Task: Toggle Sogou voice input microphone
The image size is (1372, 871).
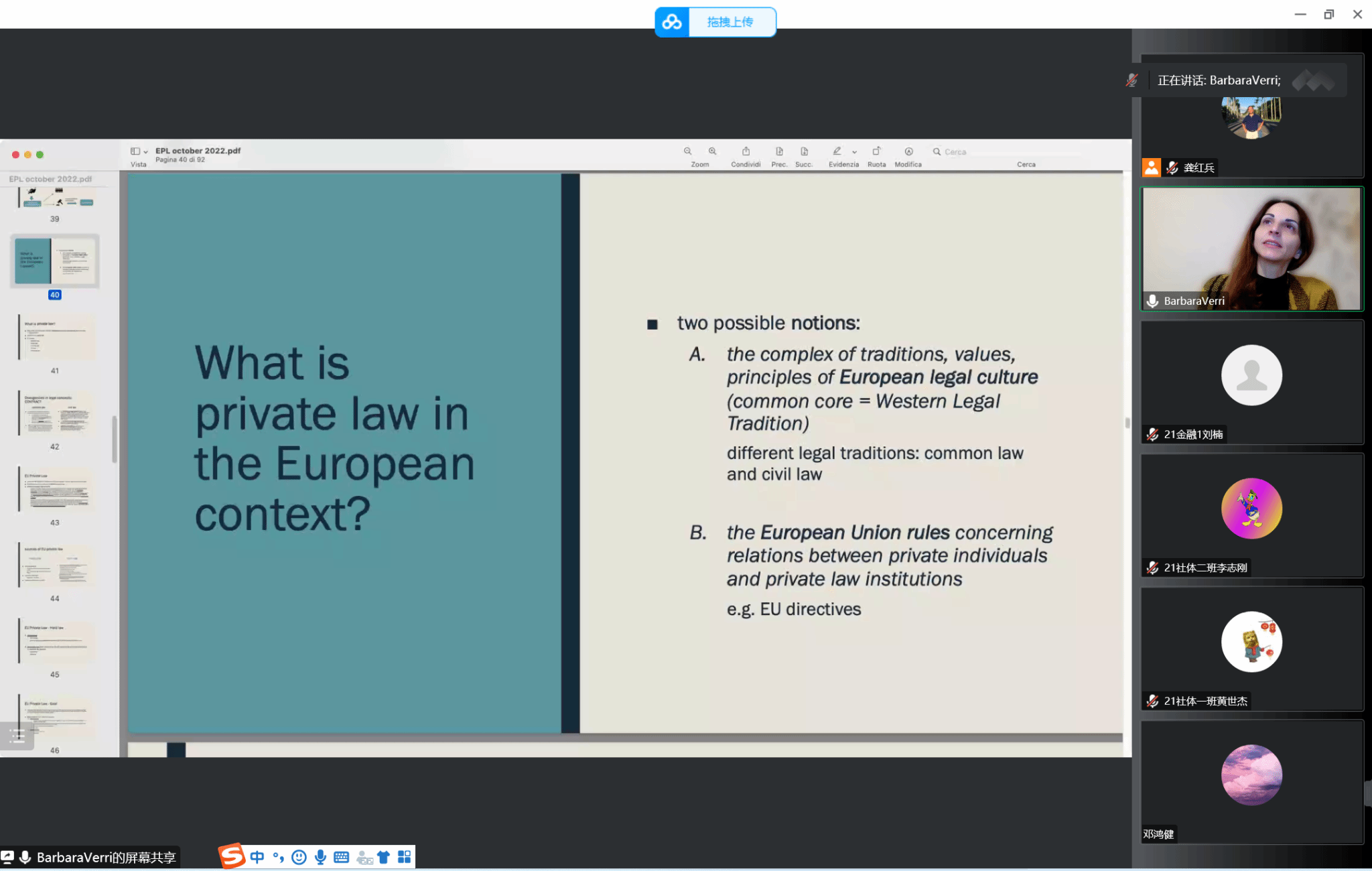Action: (x=320, y=857)
